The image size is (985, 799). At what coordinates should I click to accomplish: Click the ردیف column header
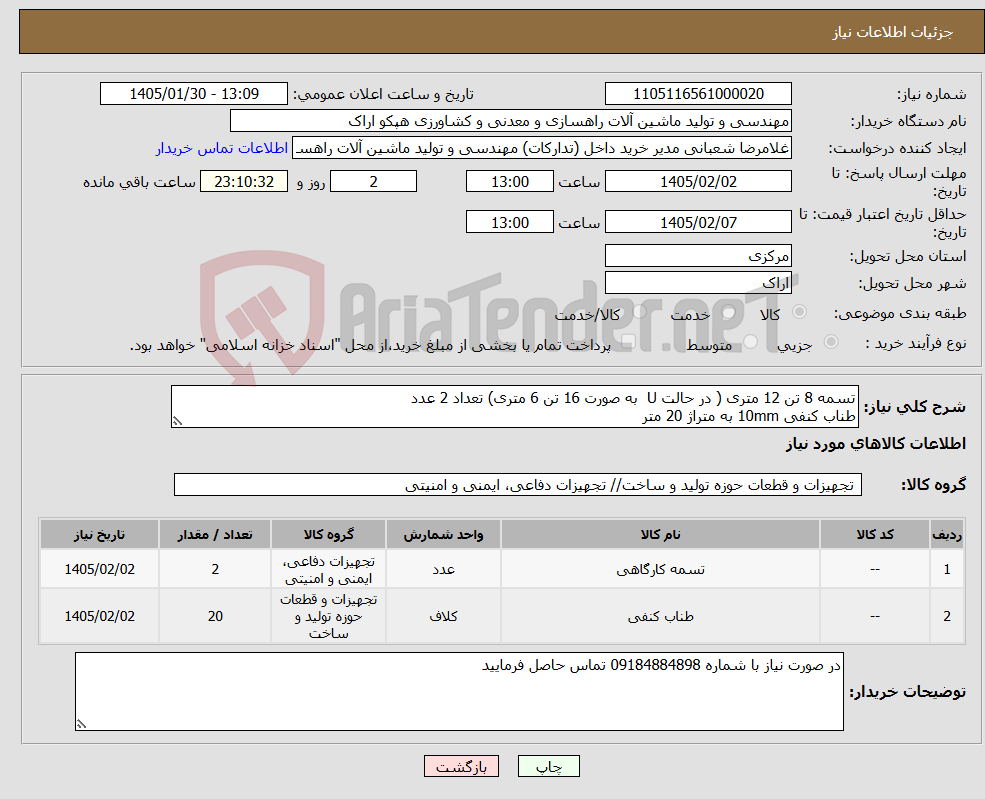click(x=947, y=535)
